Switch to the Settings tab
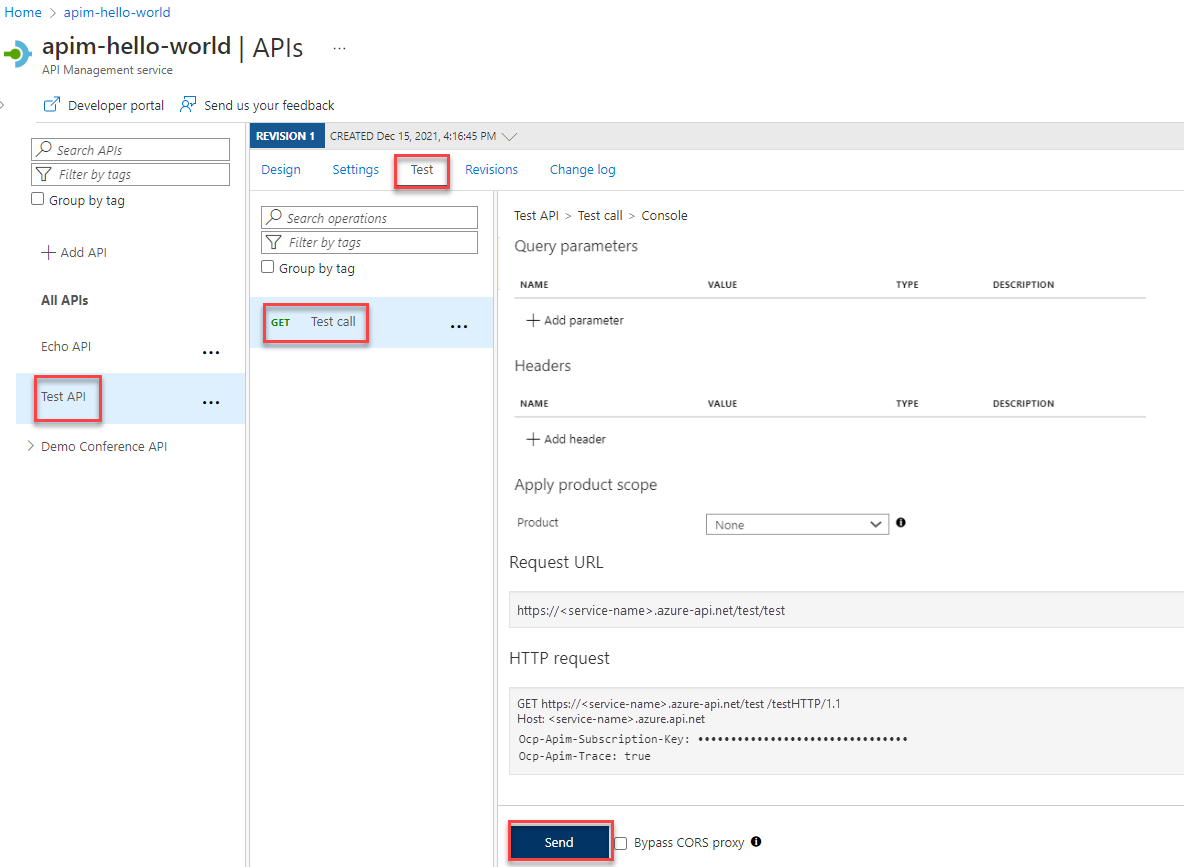1184x867 pixels. coord(354,169)
